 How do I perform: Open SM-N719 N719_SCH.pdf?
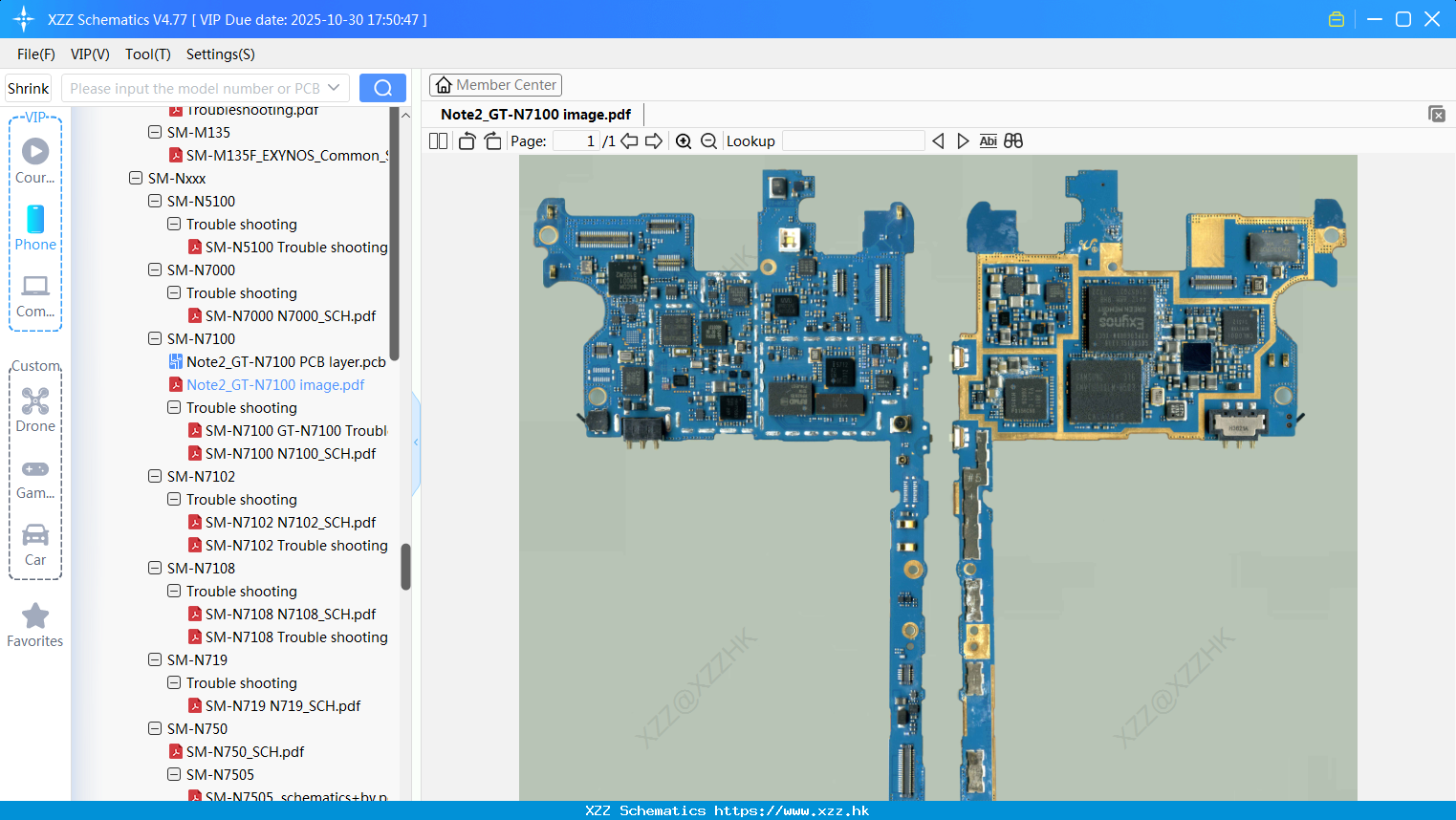coord(283,706)
